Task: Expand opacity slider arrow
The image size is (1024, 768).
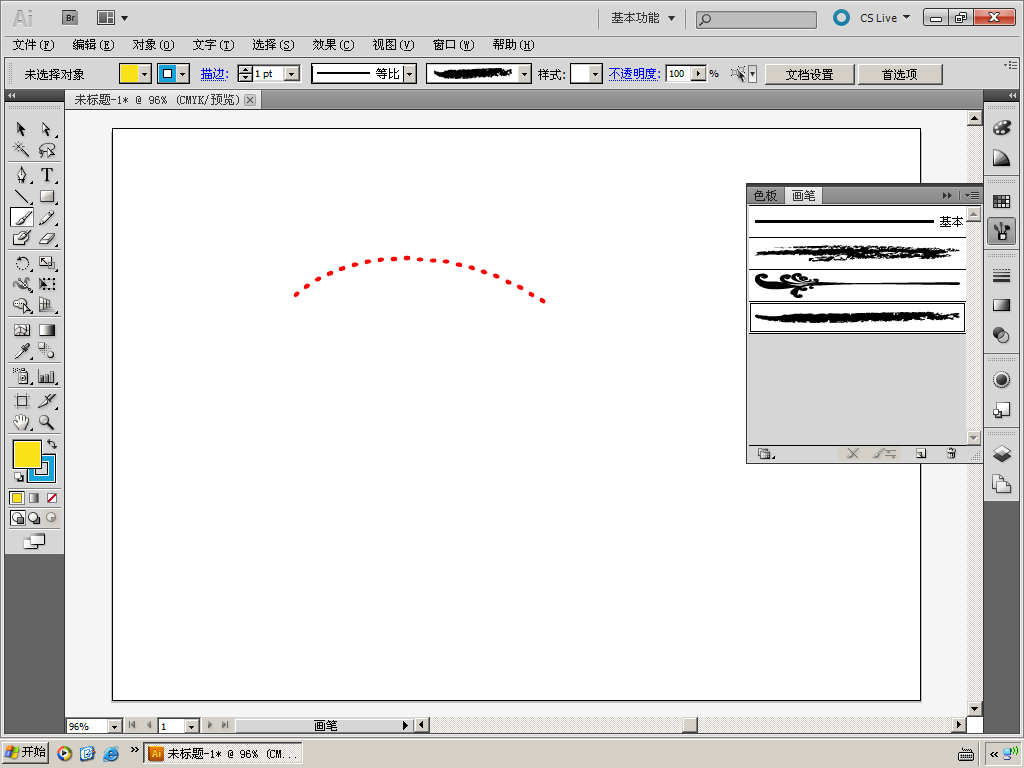Action: tap(699, 74)
